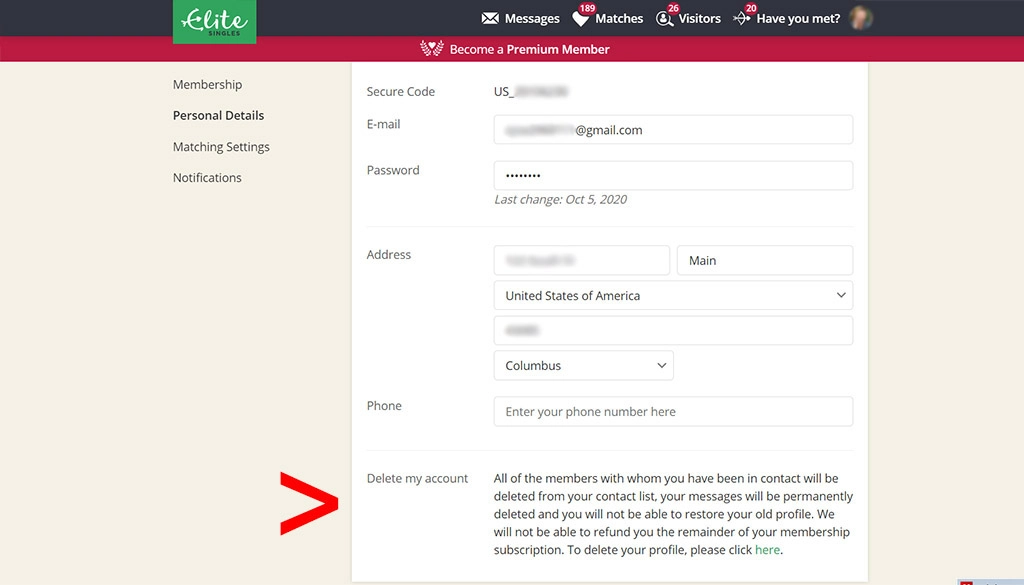The image size is (1024, 585).
Task: Click the 26 badge on Visitors
Action: (x=674, y=7)
